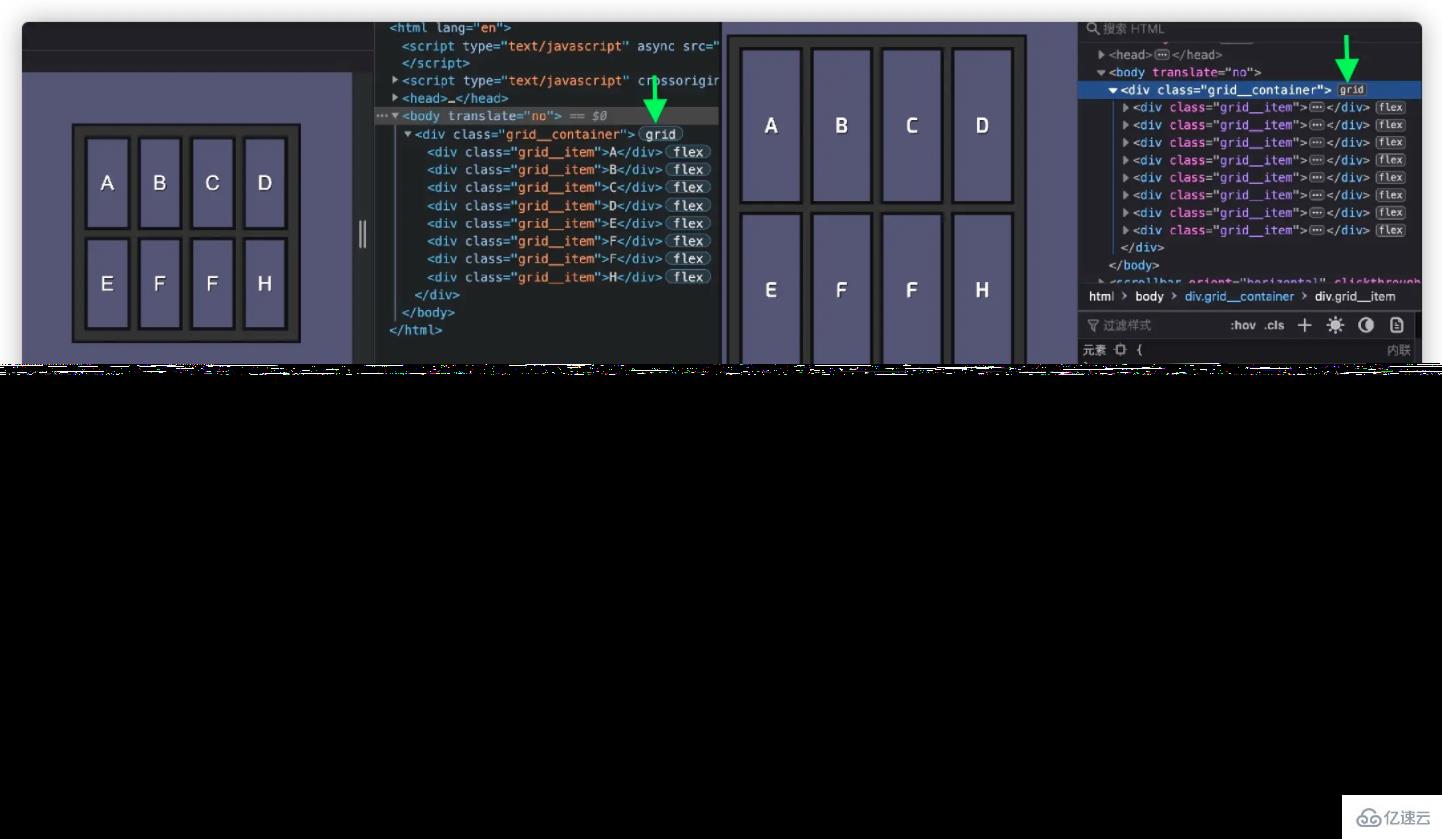Click cell A in the Chrome page preview
This screenshot has width=1442, height=839.
[107, 183]
